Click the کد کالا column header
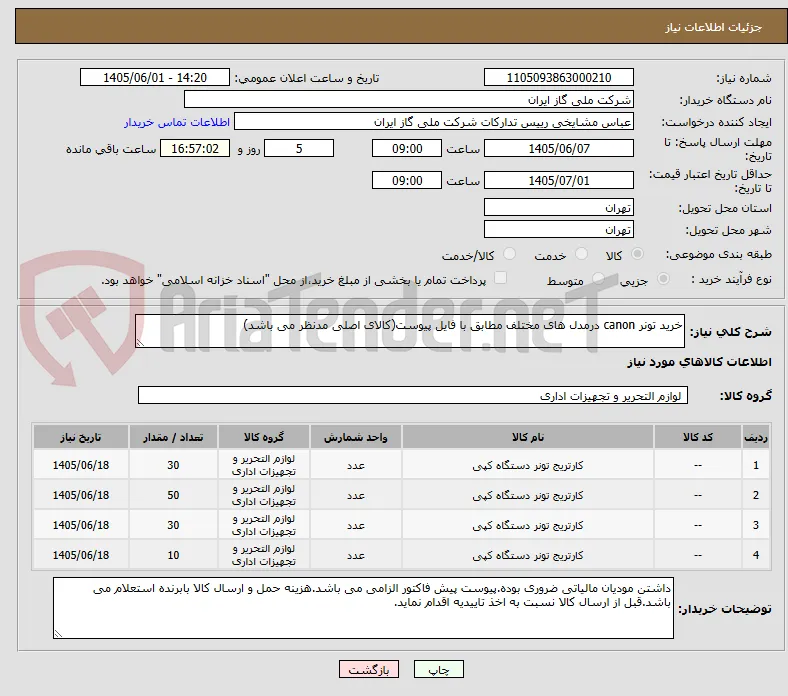 click(x=698, y=437)
